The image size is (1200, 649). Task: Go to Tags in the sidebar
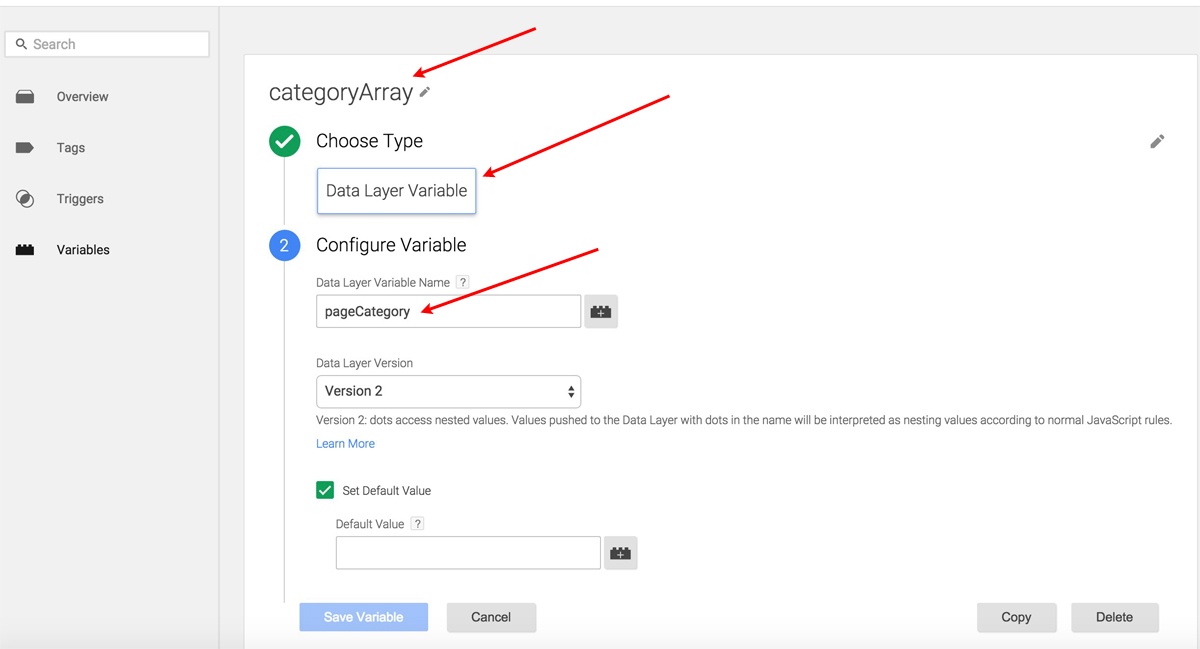point(70,148)
